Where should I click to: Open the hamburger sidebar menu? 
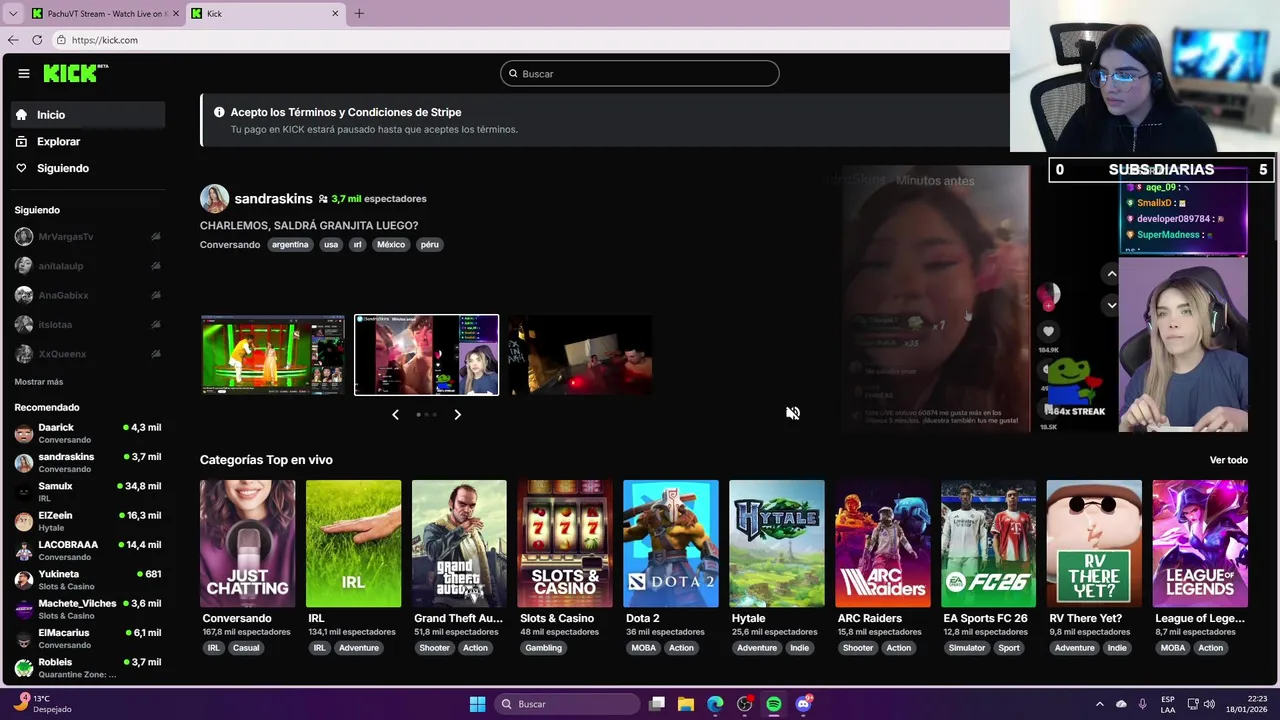(23, 73)
